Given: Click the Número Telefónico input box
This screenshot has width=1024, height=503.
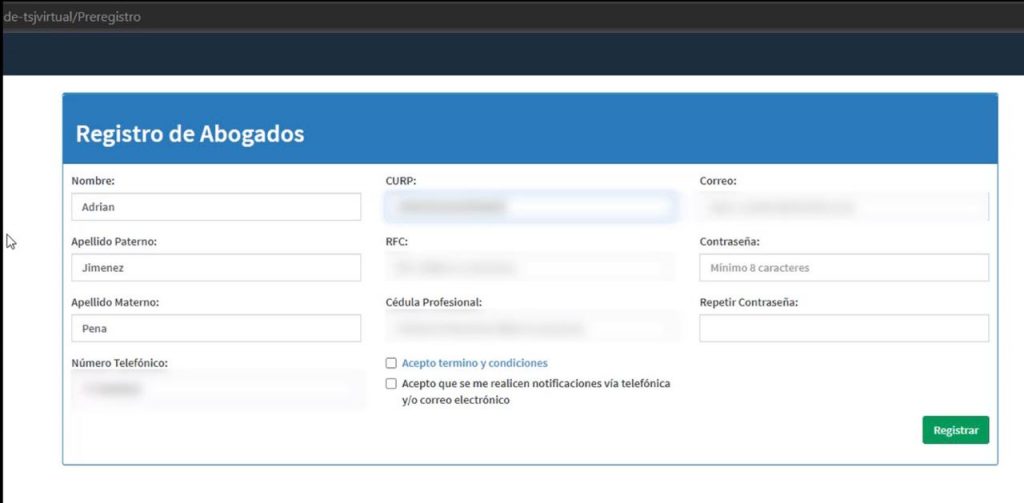Looking at the screenshot, I should (x=215, y=389).
